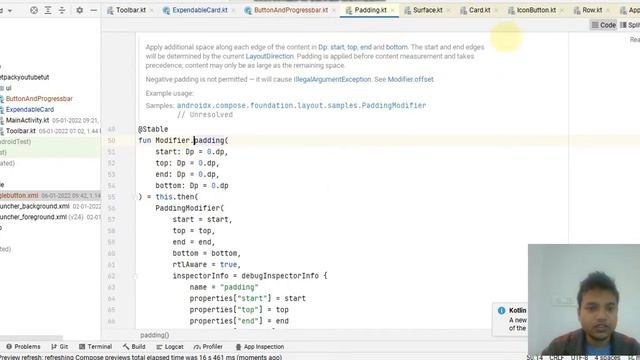Screen dimensions: 640x360
Task: Open the Build tool window
Action: [x=134, y=347]
